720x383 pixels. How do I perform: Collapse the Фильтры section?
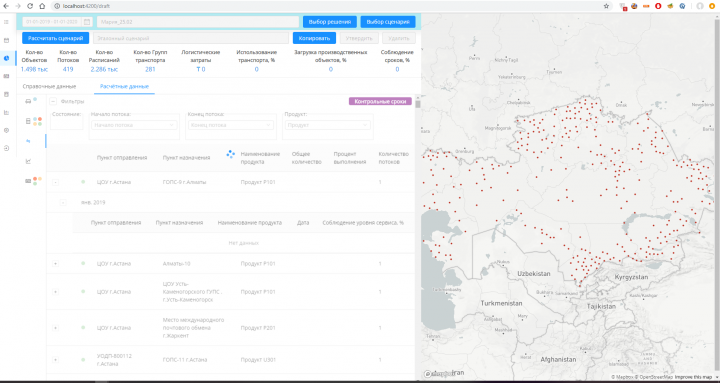click(x=53, y=101)
